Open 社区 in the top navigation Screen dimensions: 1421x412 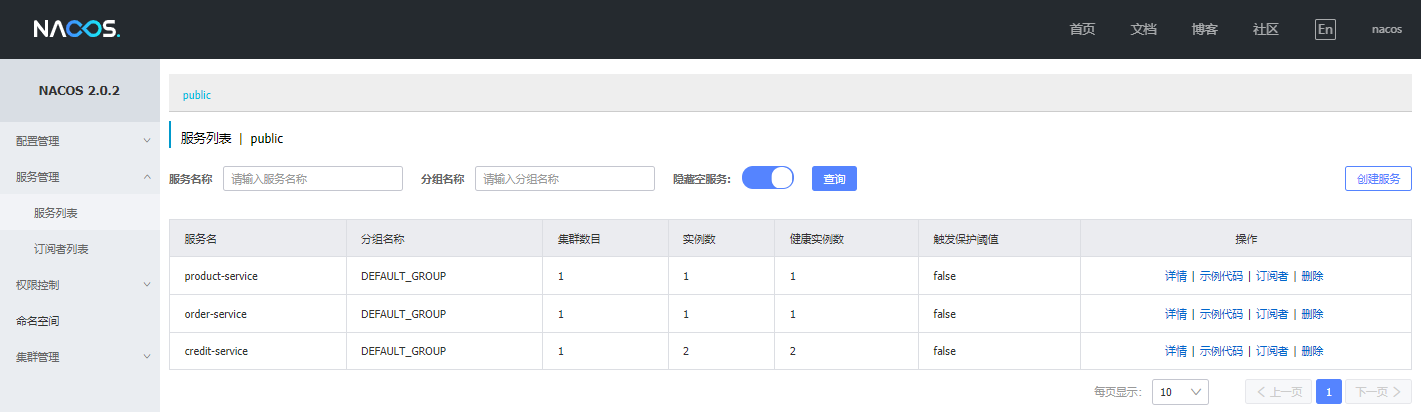click(x=1265, y=29)
